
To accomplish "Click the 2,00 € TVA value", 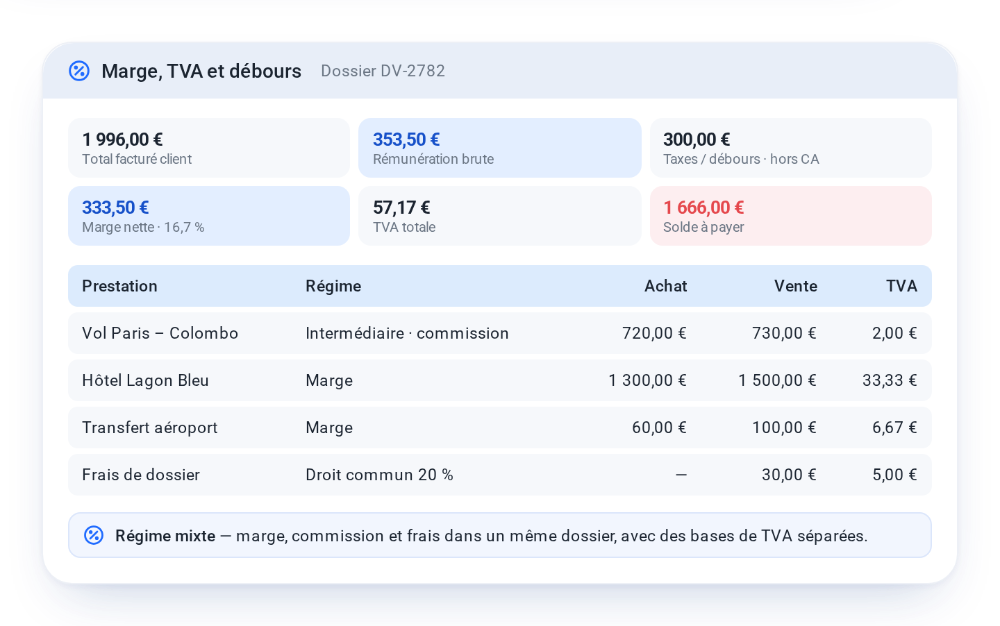I will (x=895, y=333).
